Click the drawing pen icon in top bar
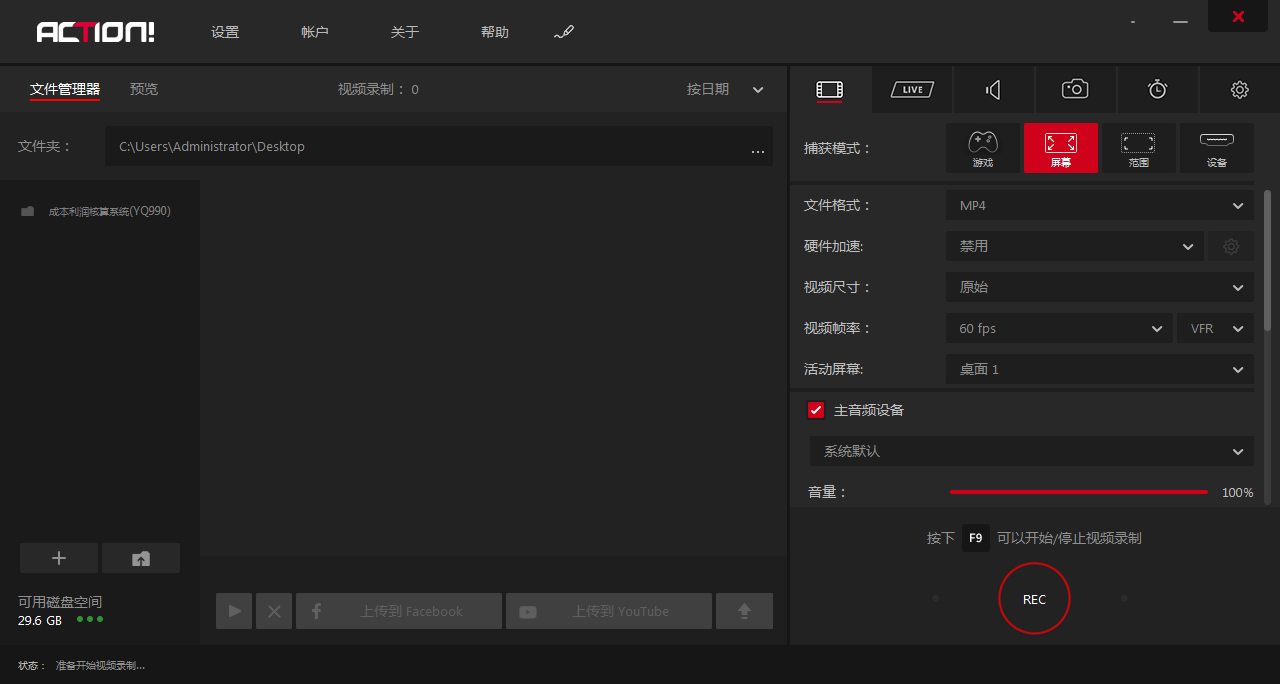The width and height of the screenshot is (1280, 684). click(564, 33)
